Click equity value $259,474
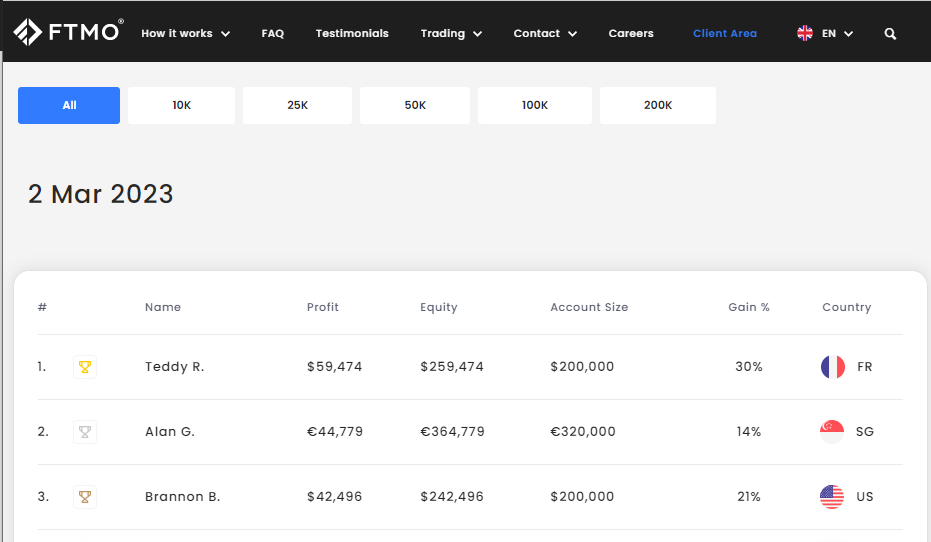This screenshot has height=542, width=931. 452,367
